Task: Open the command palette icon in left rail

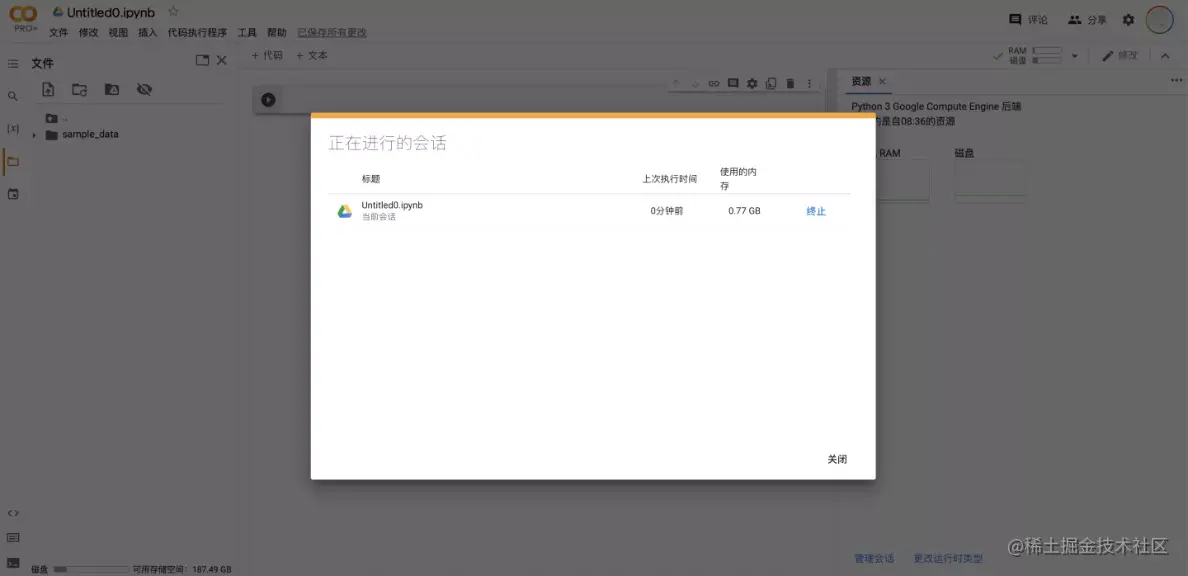Action: pos(13,537)
